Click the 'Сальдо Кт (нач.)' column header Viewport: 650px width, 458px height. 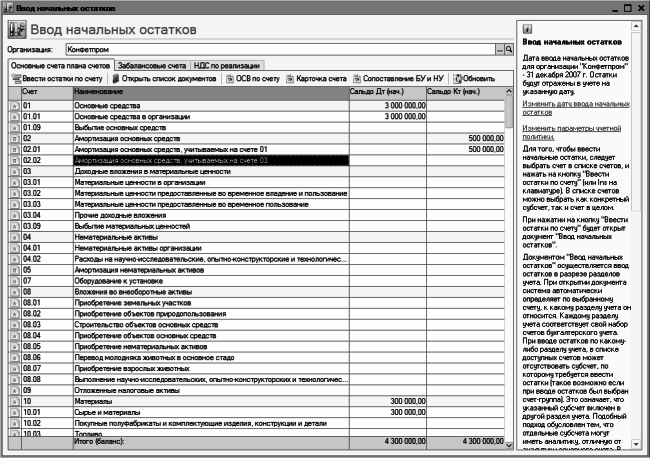pos(466,92)
